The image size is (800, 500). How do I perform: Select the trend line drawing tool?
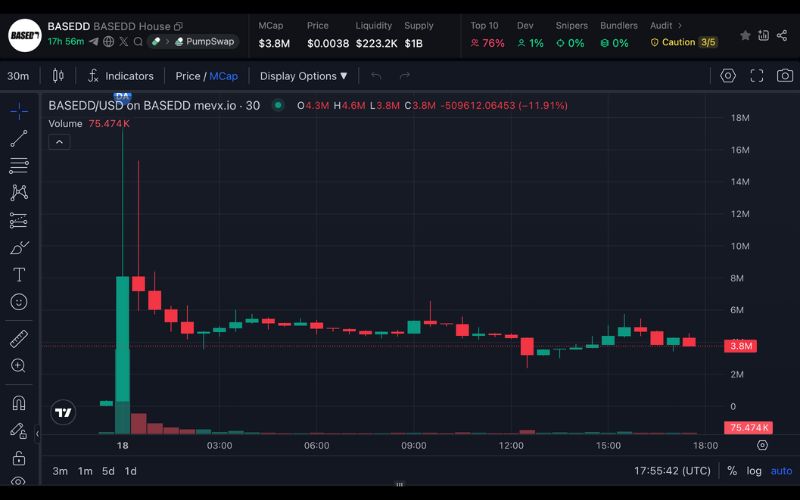click(x=19, y=138)
